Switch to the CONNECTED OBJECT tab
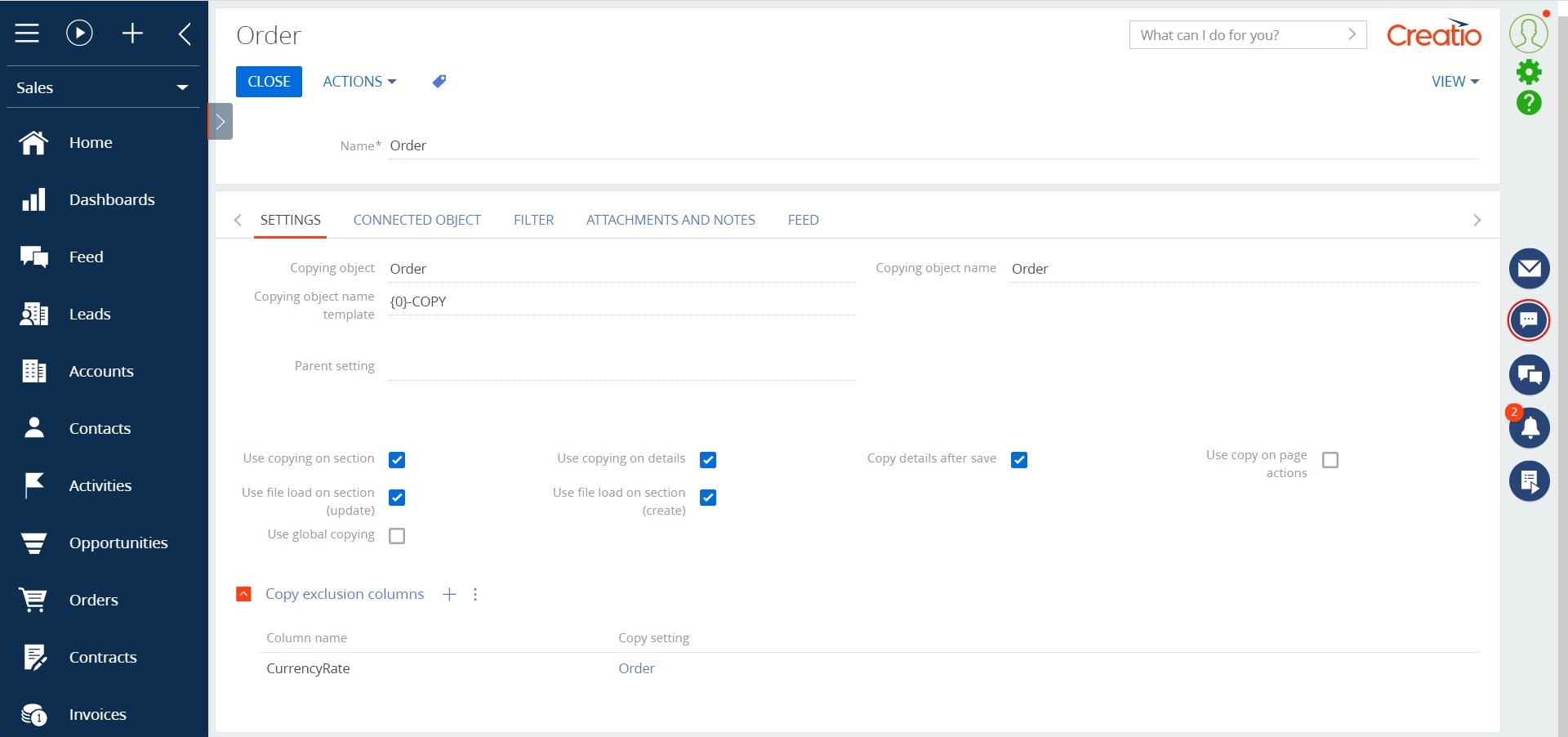The image size is (1568, 737). [x=416, y=219]
